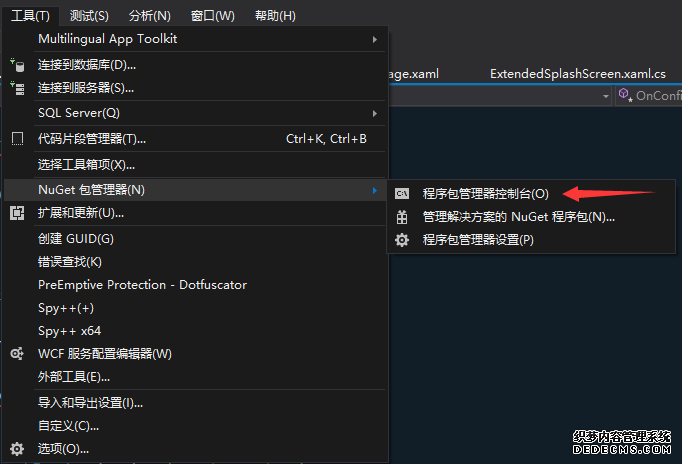This screenshot has width=682, height=464.
Task: Open the 分析(N) menu
Action: click(150, 15)
